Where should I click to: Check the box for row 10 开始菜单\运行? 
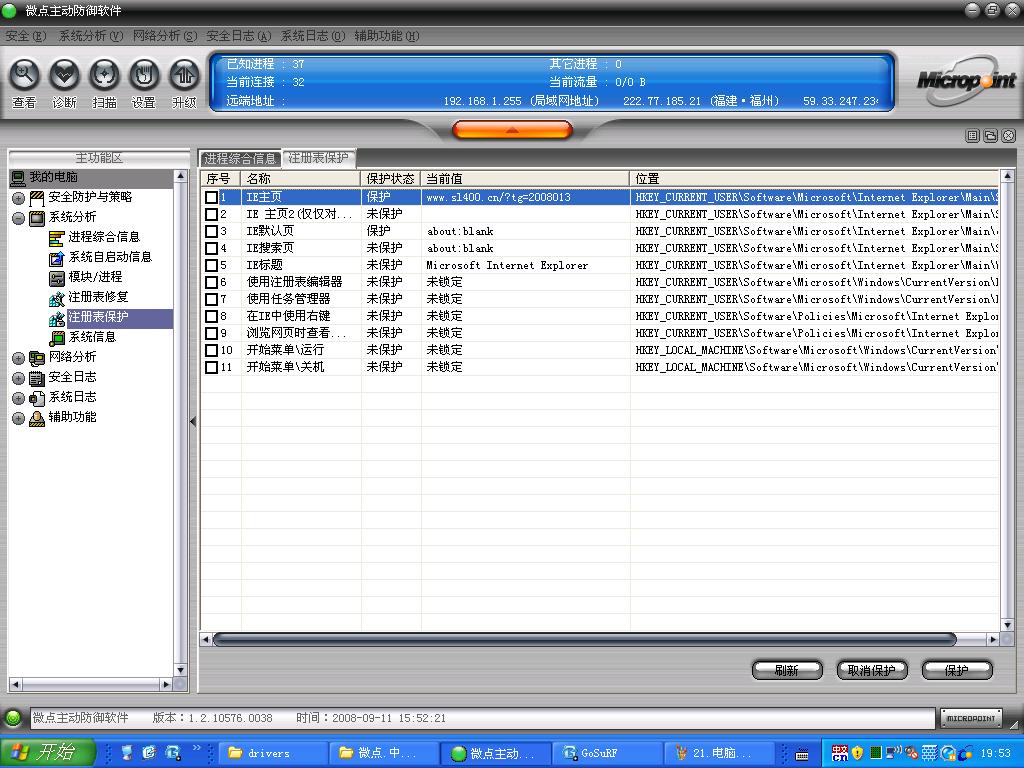click(x=212, y=350)
